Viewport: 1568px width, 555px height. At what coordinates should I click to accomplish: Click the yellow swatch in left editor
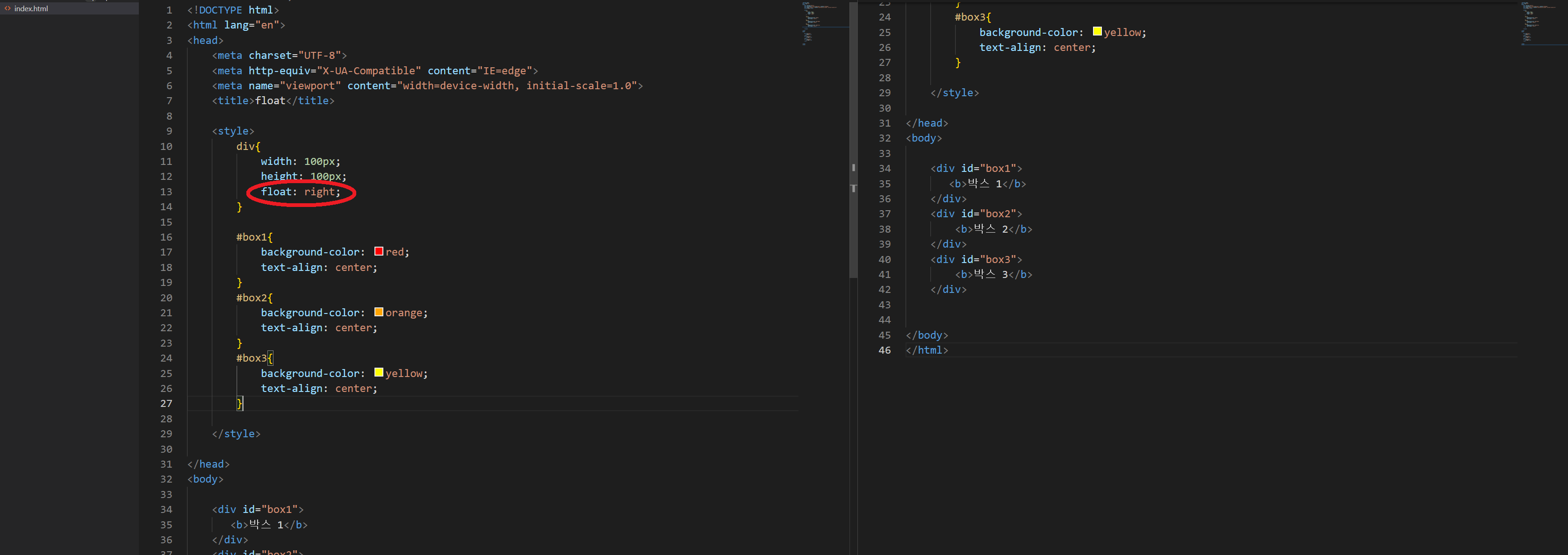379,372
